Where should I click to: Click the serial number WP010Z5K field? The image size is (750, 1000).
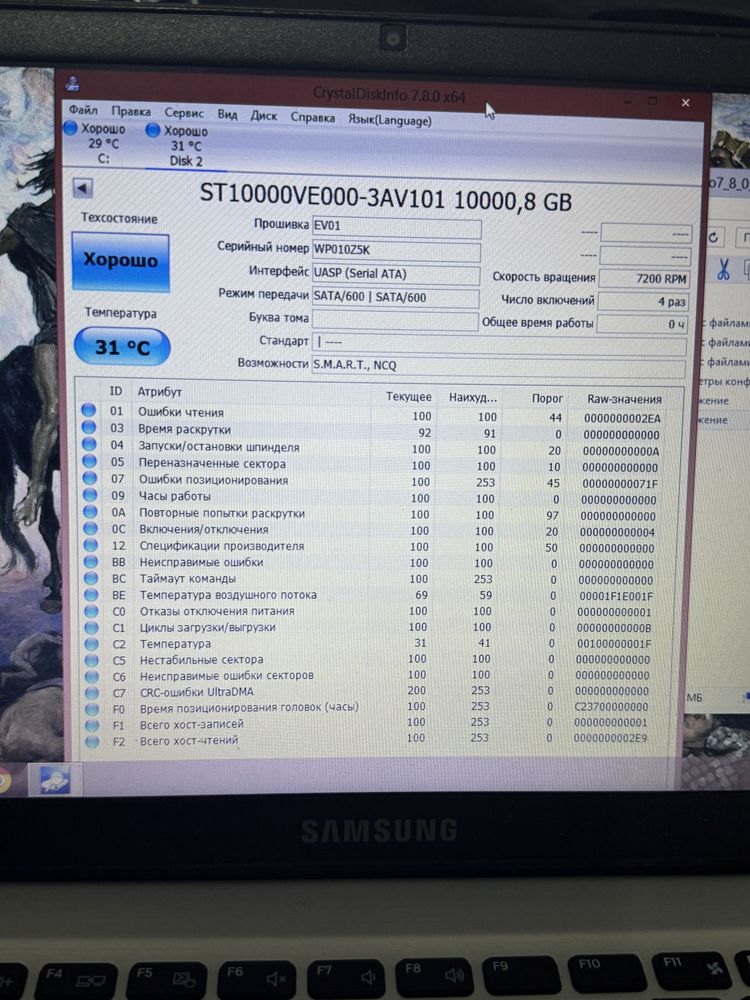click(x=396, y=250)
